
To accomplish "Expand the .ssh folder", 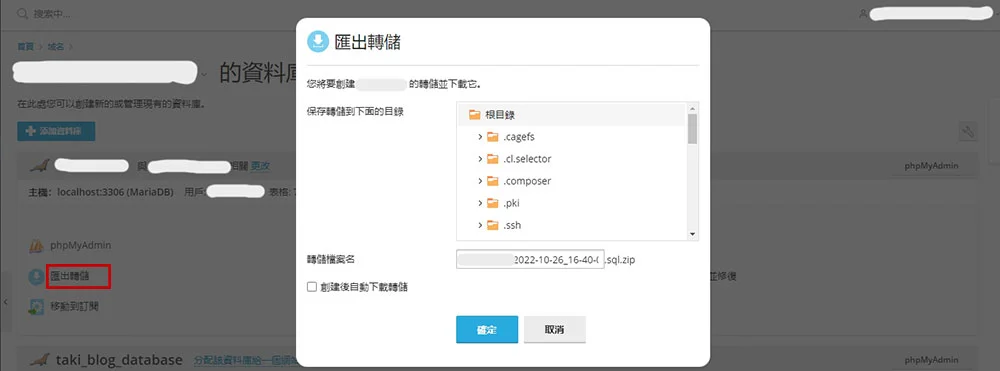I will click(480, 225).
